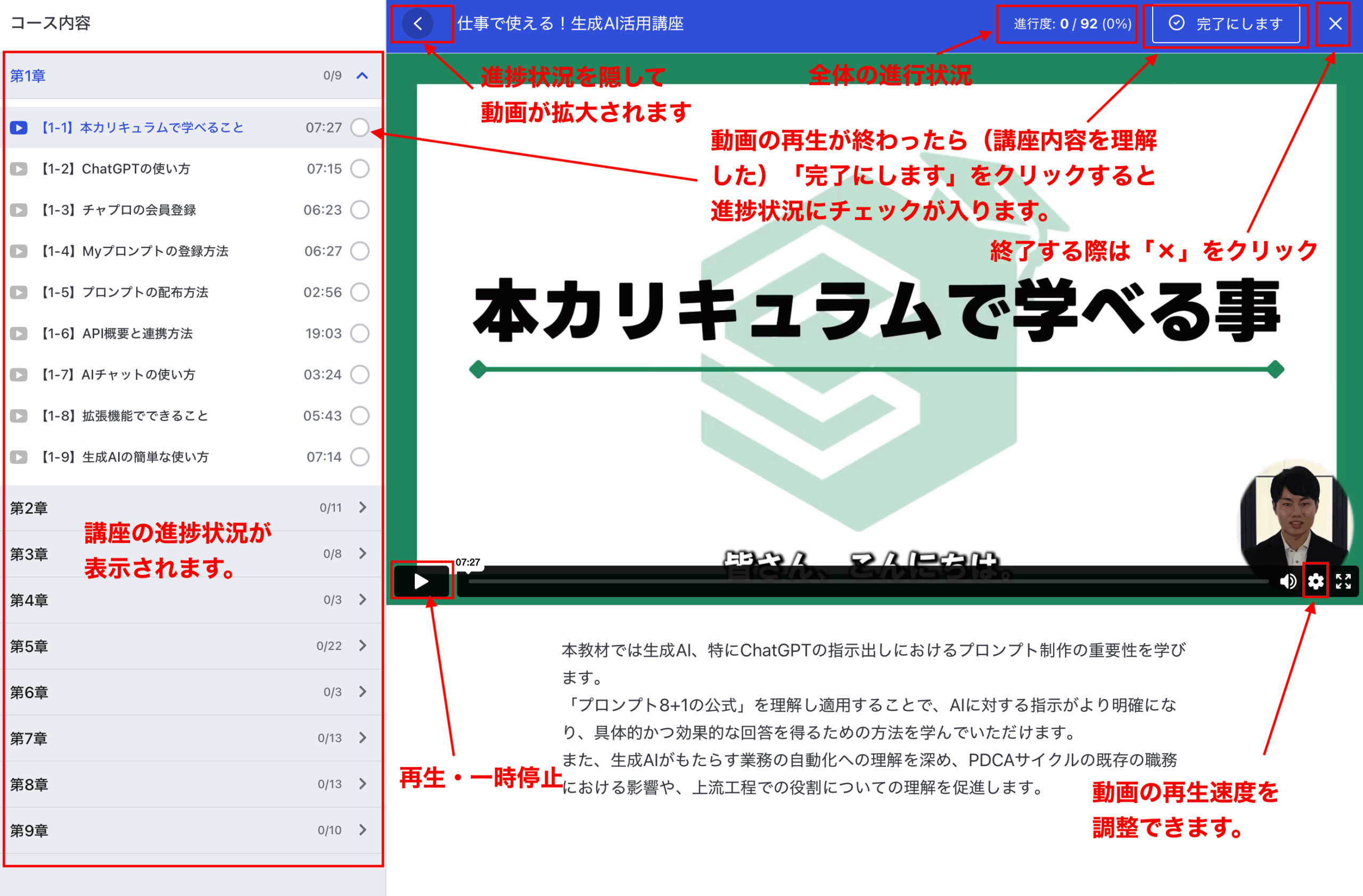
Task: Open lesson 1-7 AIチャットの使い方
Action: click(138, 374)
